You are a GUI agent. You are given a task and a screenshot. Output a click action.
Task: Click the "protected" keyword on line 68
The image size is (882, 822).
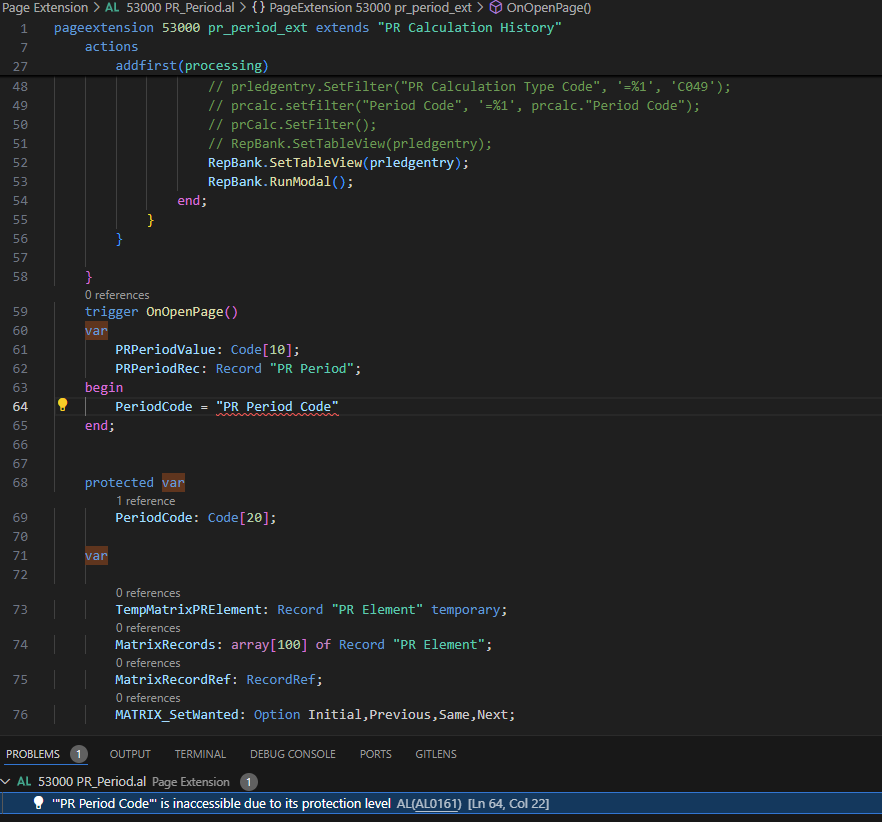tap(119, 482)
